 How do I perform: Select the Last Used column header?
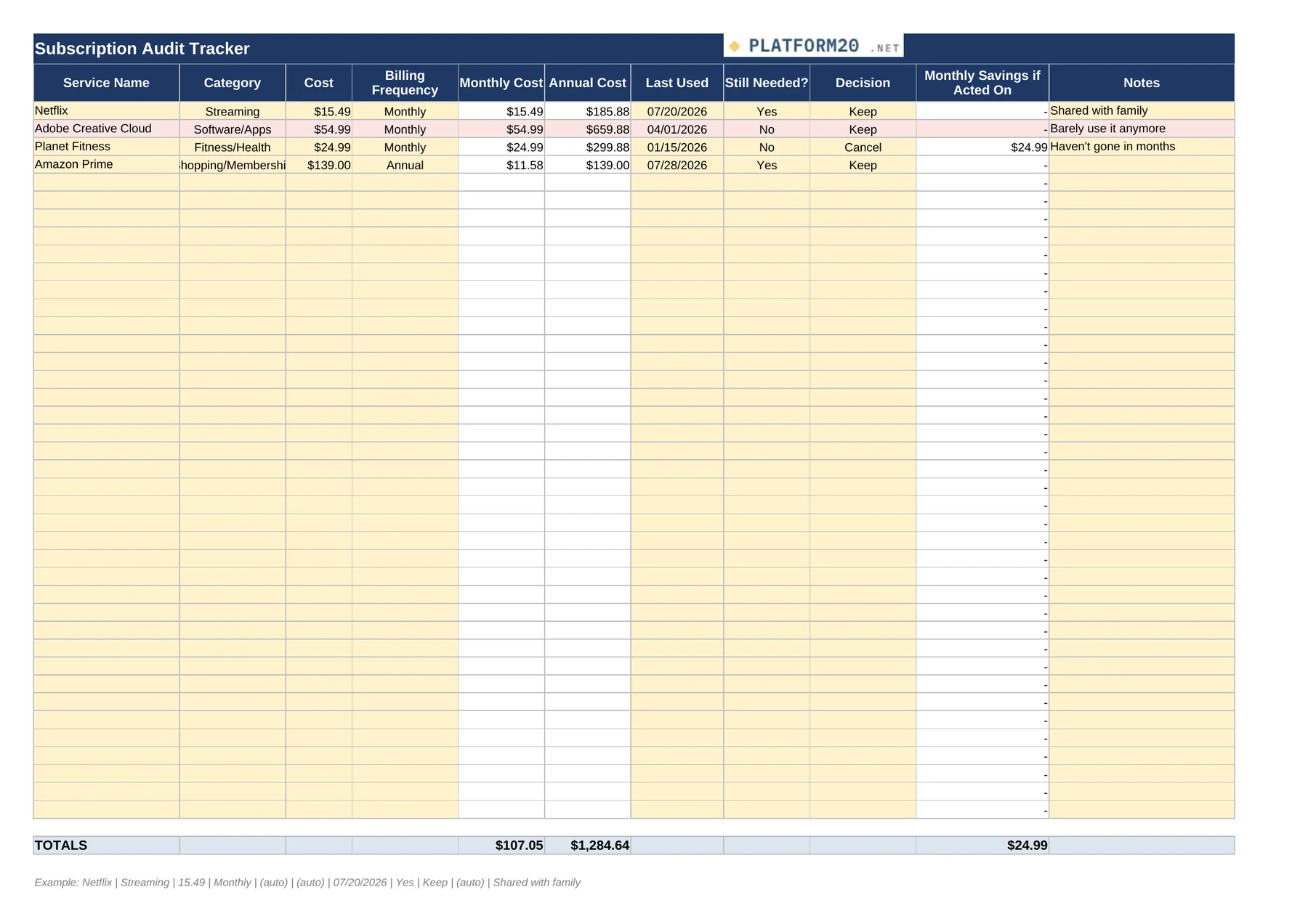point(677,83)
